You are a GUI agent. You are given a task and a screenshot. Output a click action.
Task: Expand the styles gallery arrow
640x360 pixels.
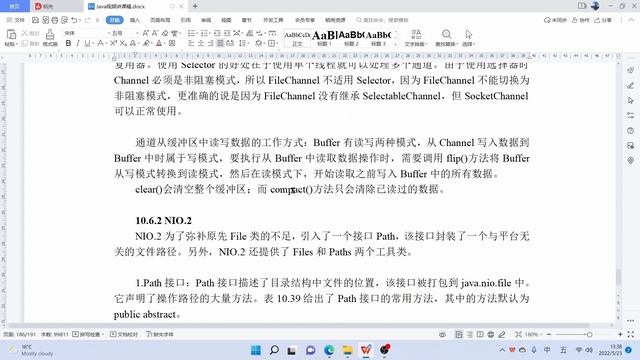pyautogui.click(x=396, y=44)
